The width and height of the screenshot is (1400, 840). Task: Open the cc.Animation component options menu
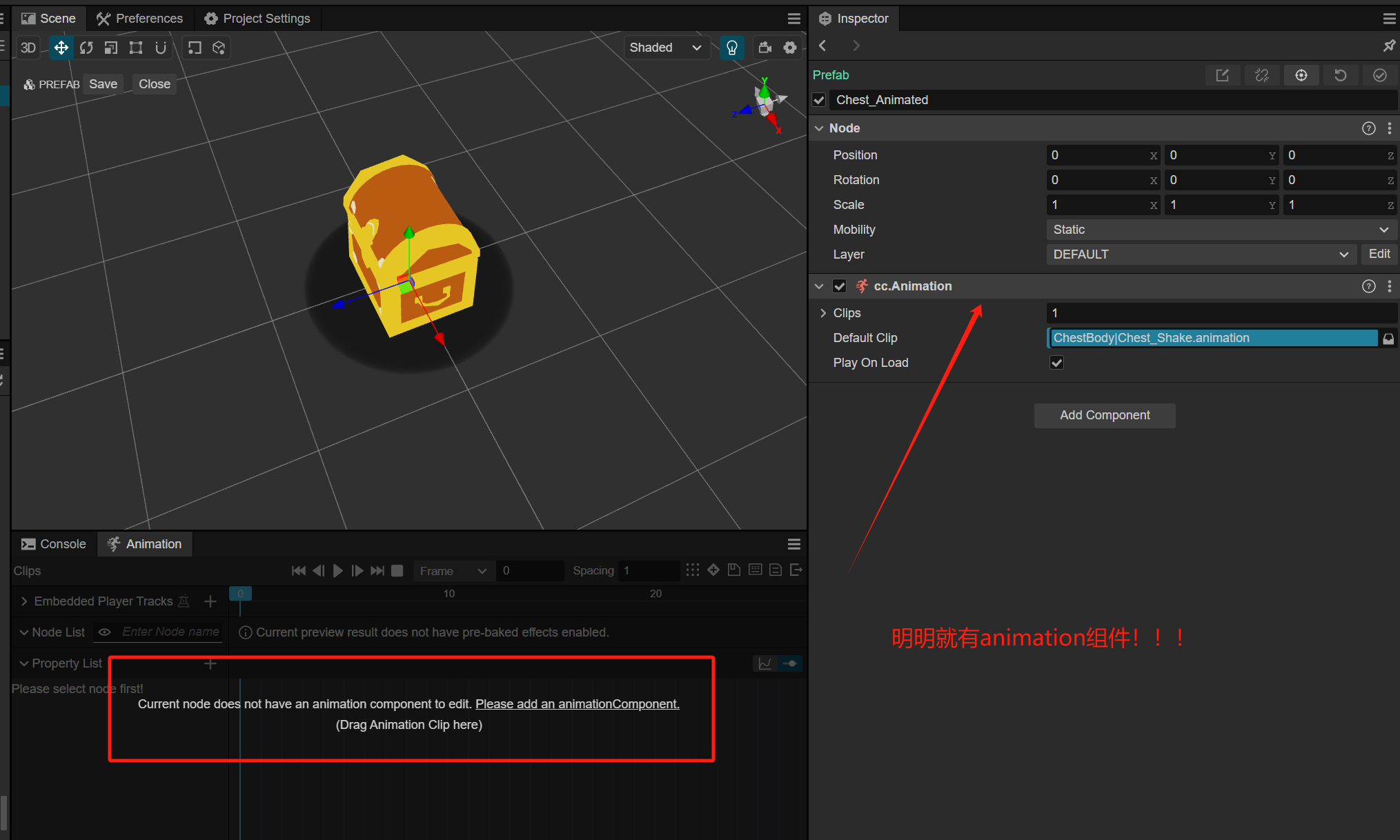(x=1390, y=286)
